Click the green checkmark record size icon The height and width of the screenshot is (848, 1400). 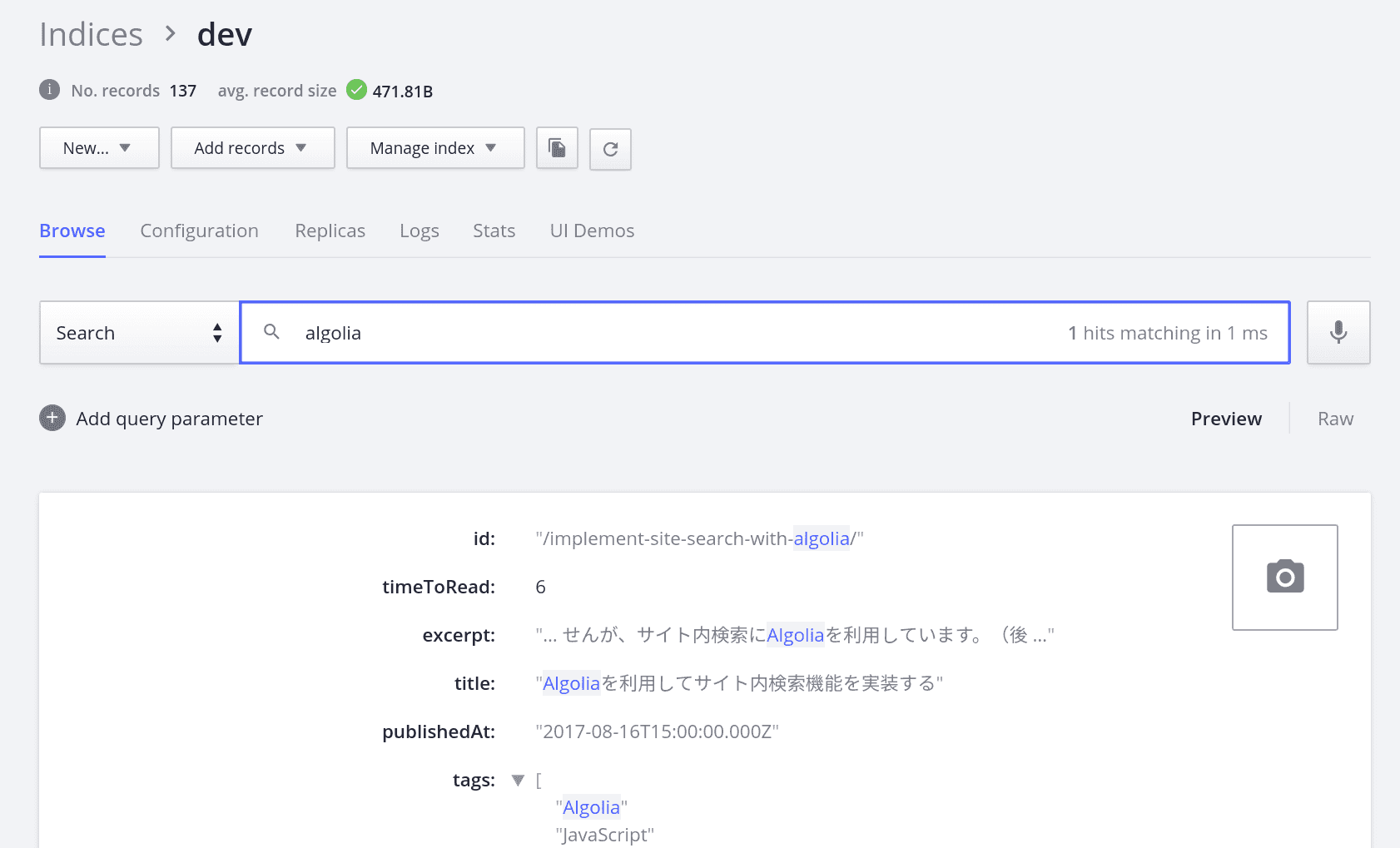(356, 90)
